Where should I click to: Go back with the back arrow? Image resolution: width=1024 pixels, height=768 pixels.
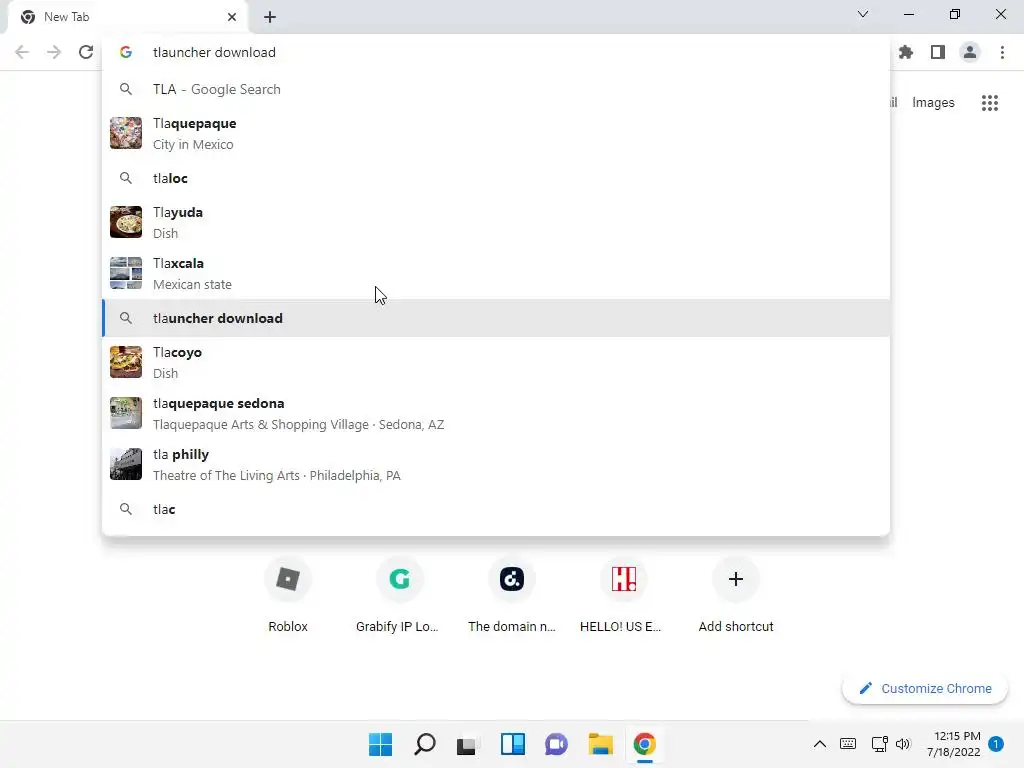tap(22, 52)
